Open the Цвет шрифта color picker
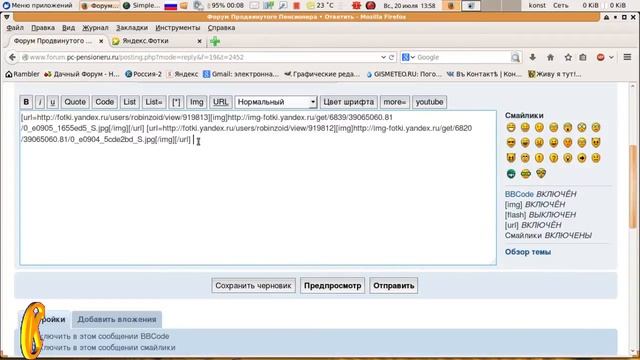This screenshot has width=640, height=360. 349,102
